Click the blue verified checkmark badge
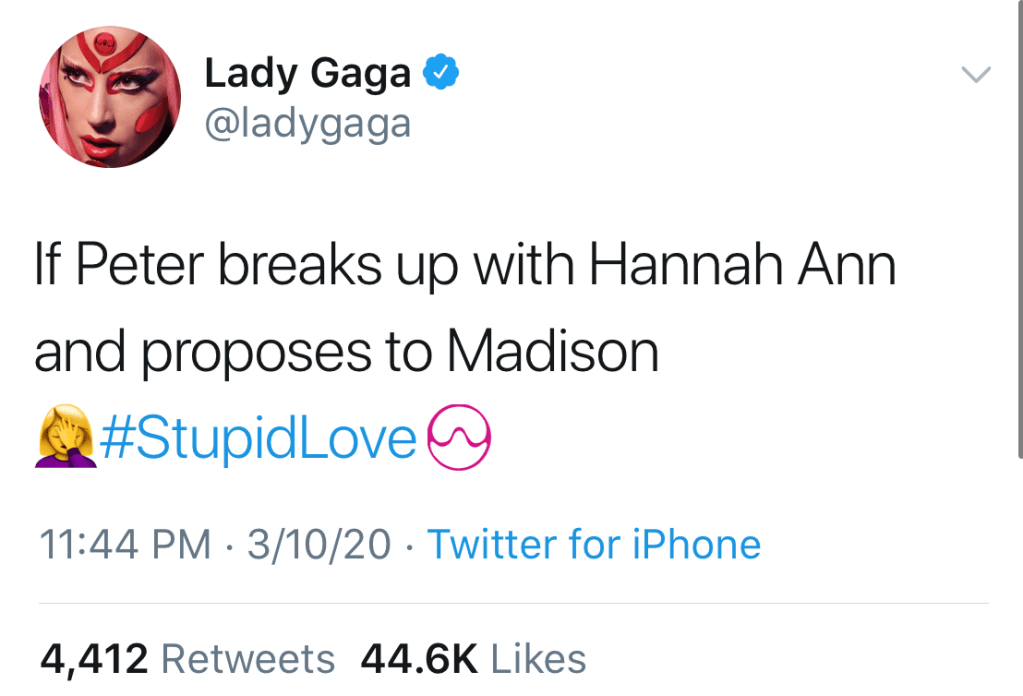 [442, 73]
